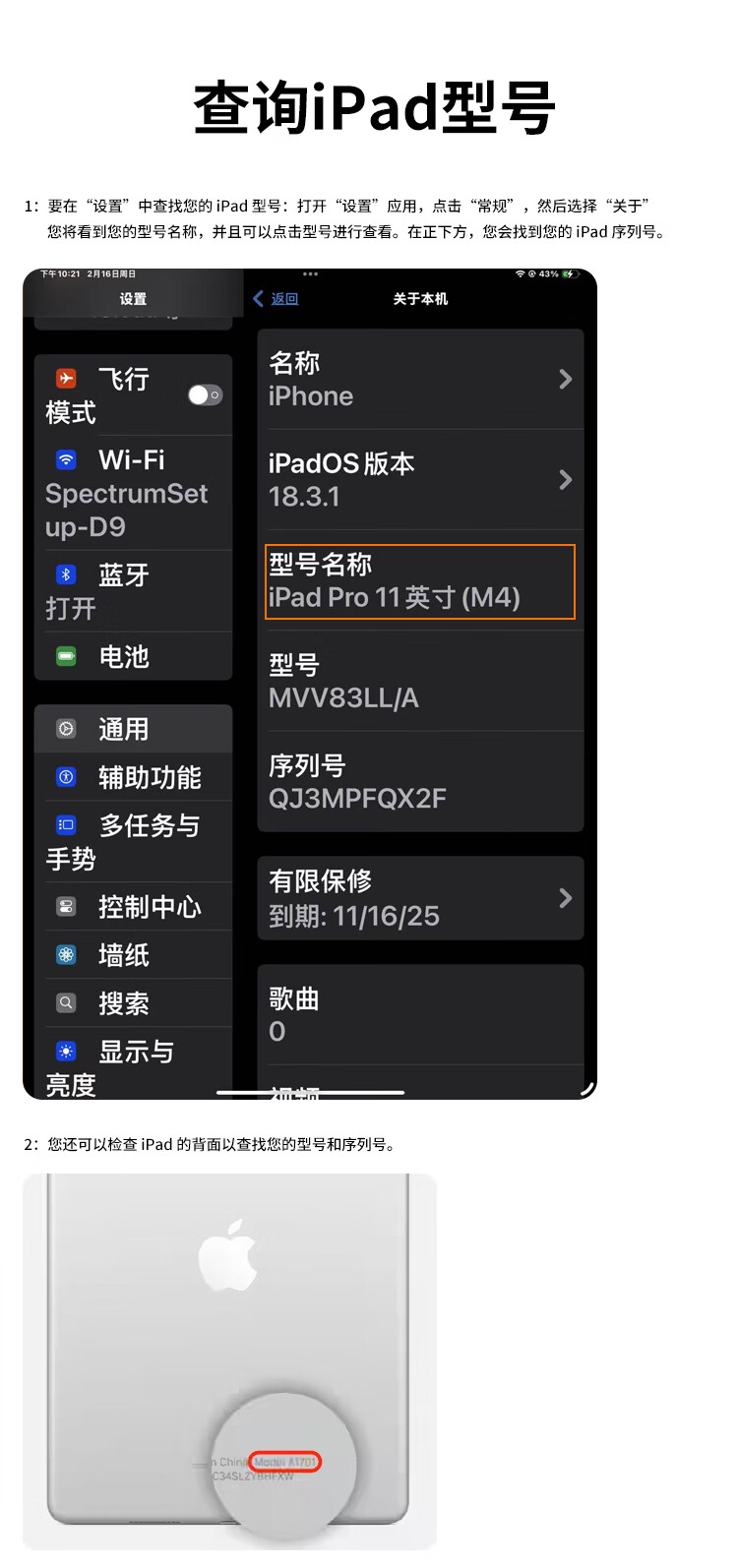This screenshot has height=1568, width=738.
Task: Tap the highlighted model name row
Action: pyautogui.click(x=420, y=581)
